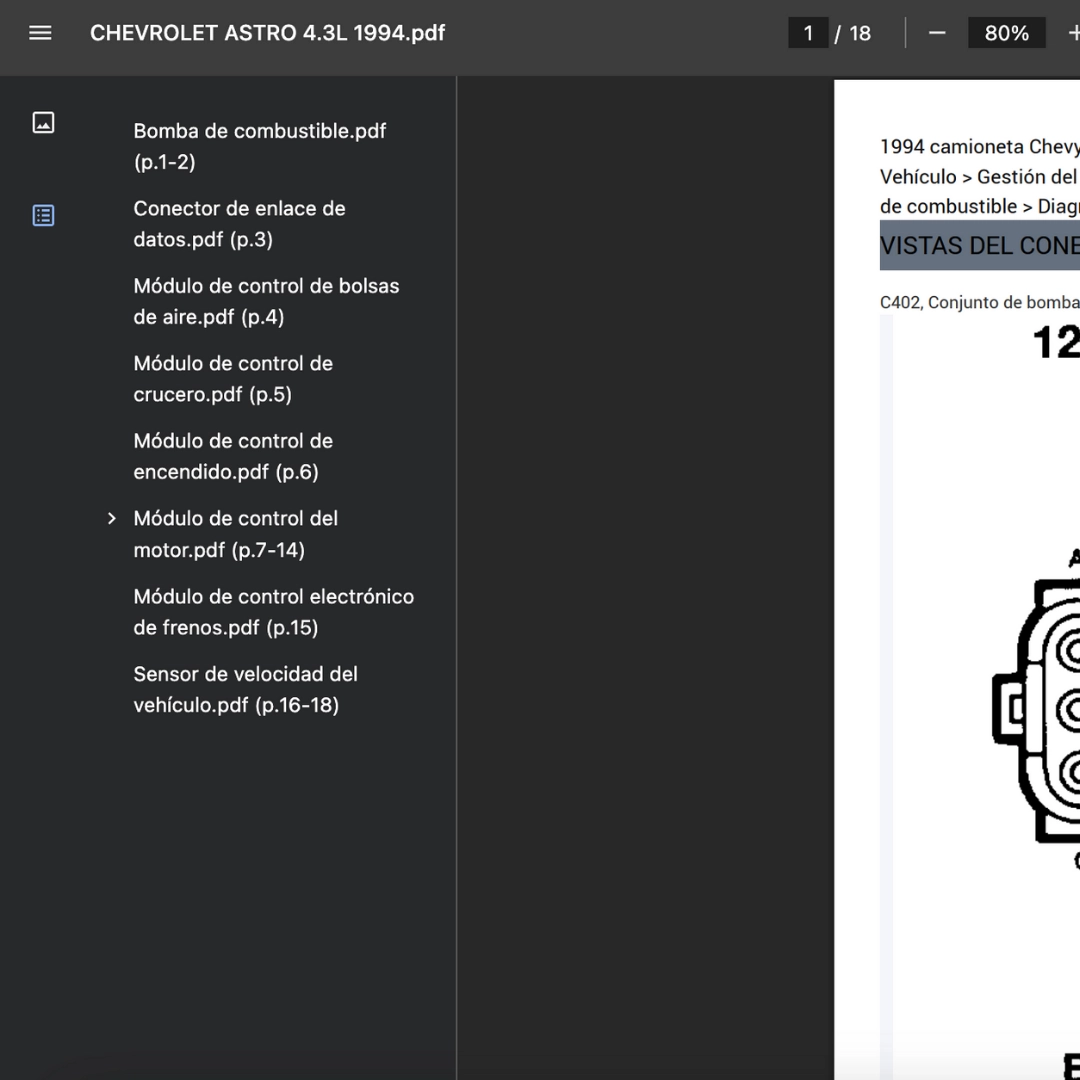The height and width of the screenshot is (1080, 1080).
Task: Open Bomba de combustible.pdf (p.1-2) bookmark
Action: pyautogui.click(x=260, y=146)
